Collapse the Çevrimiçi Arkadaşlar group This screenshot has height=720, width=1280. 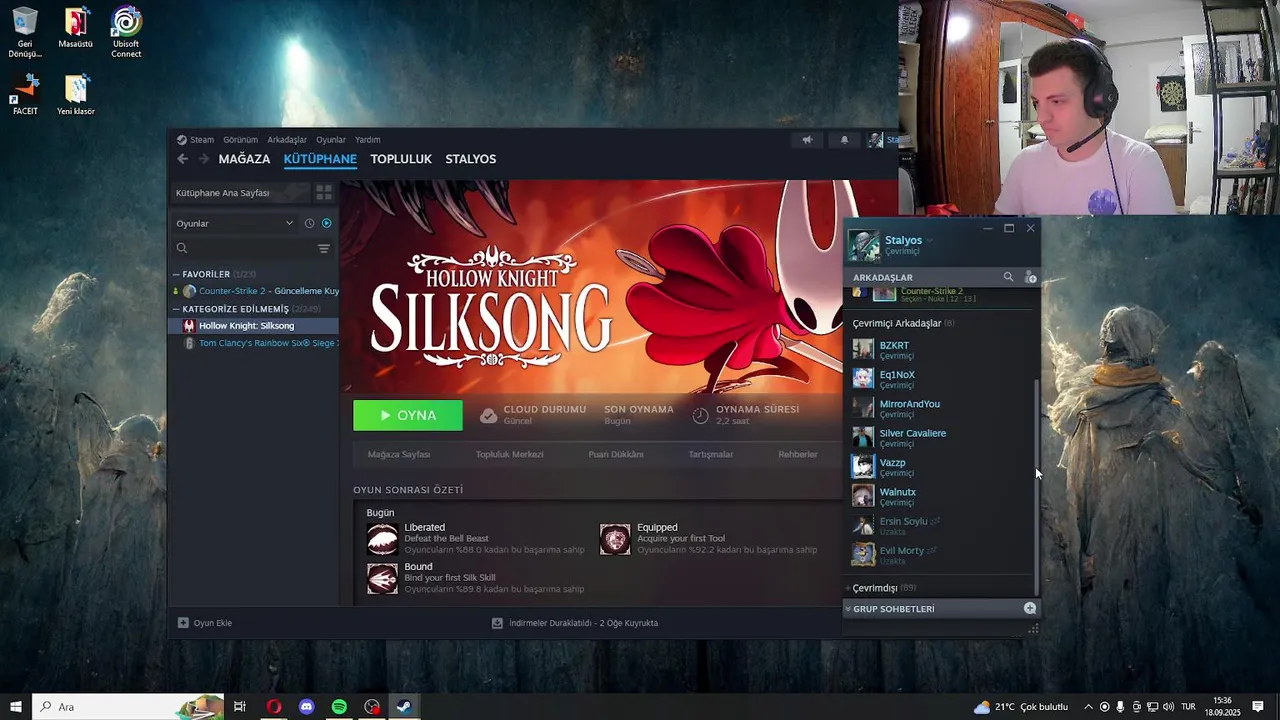click(903, 323)
